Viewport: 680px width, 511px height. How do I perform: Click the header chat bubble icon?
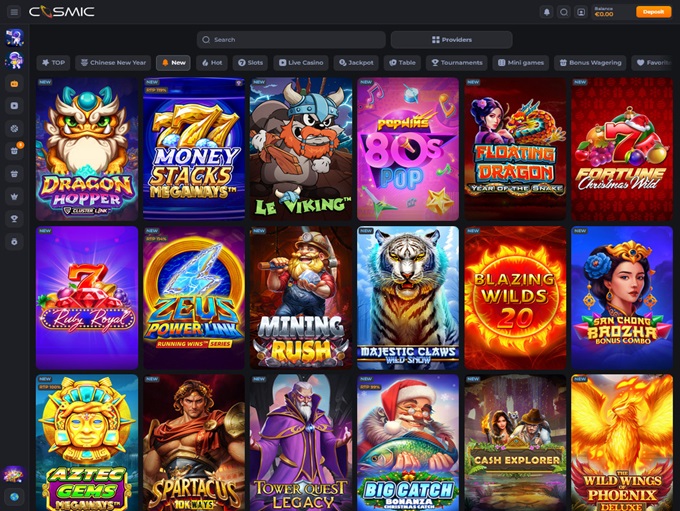(564, 12)
